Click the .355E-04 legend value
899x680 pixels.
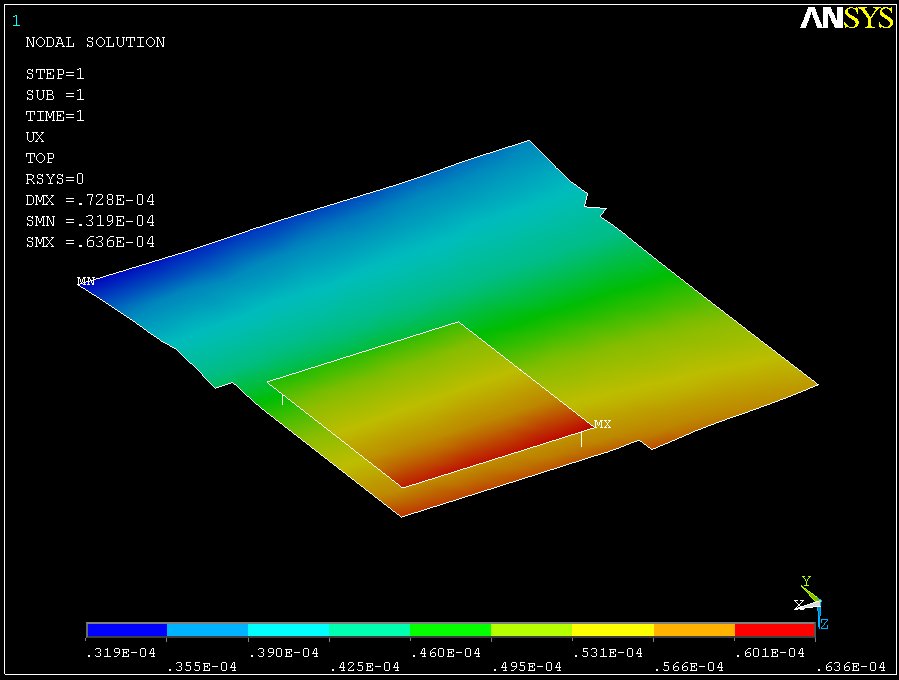tap(202, 667)
